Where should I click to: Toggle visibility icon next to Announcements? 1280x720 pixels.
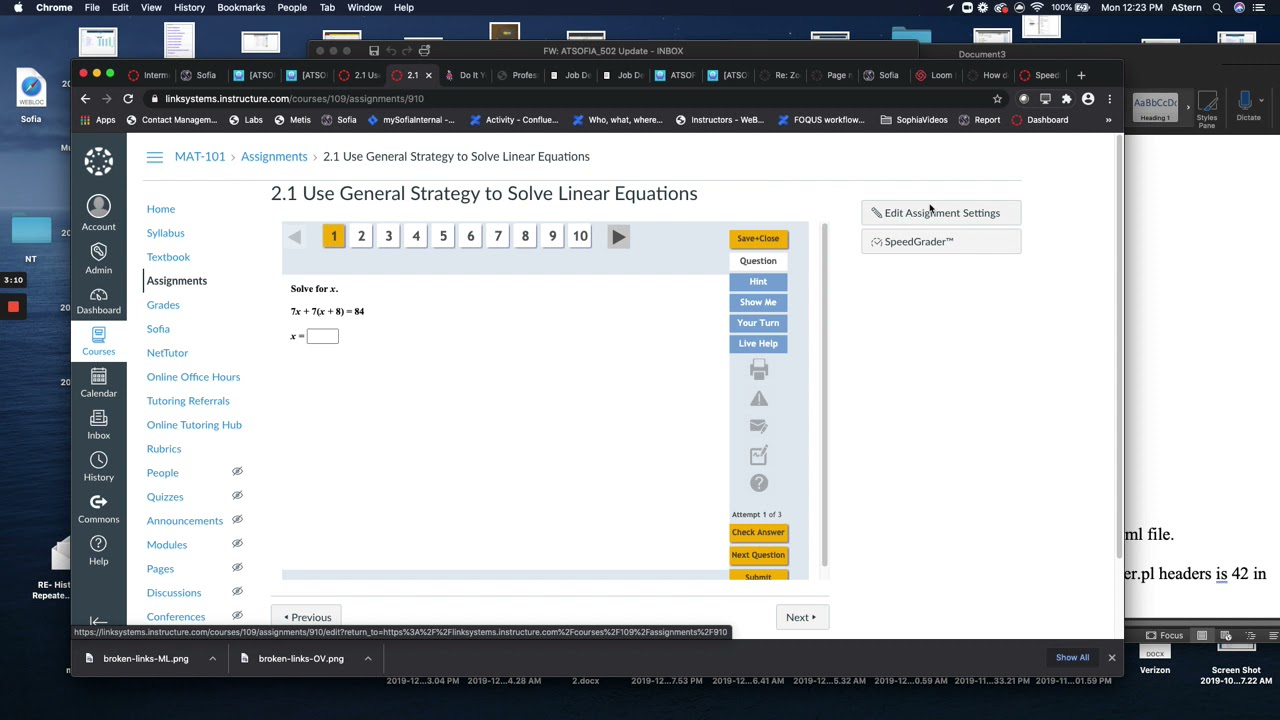(x=237, y=520)
